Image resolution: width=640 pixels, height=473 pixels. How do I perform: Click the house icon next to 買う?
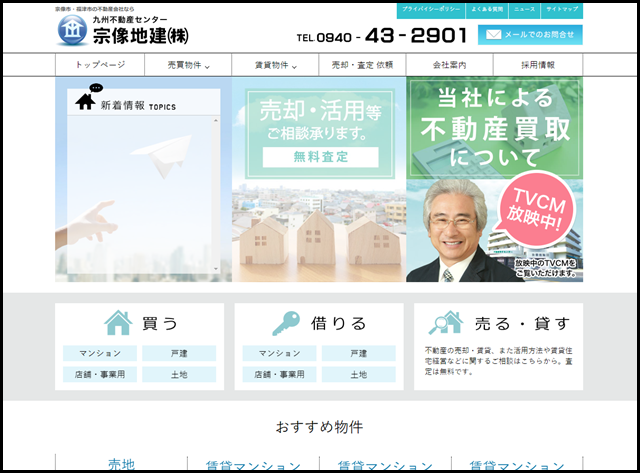(x=118, y=323)
